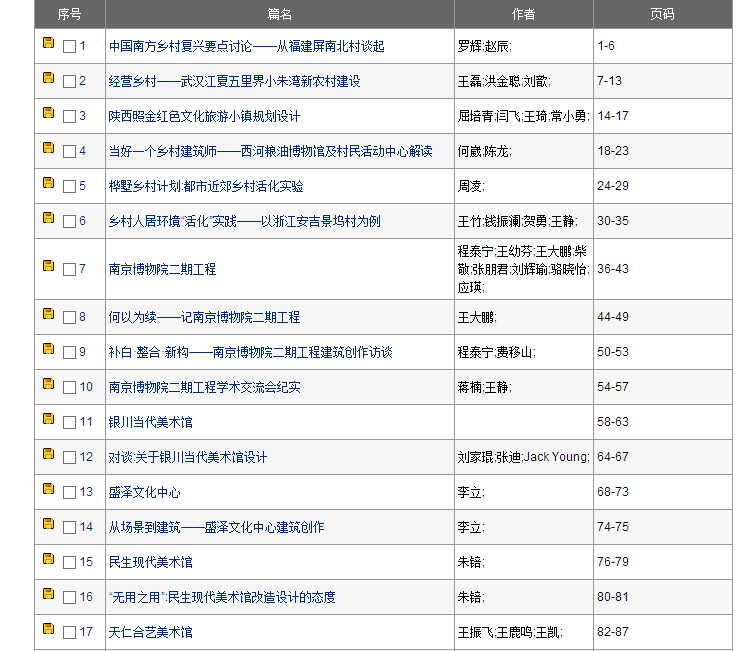Open article 南京博物院二期工程学术交流会纪实
This screenshot has width=752, height=651.
[x=204, y=388]
